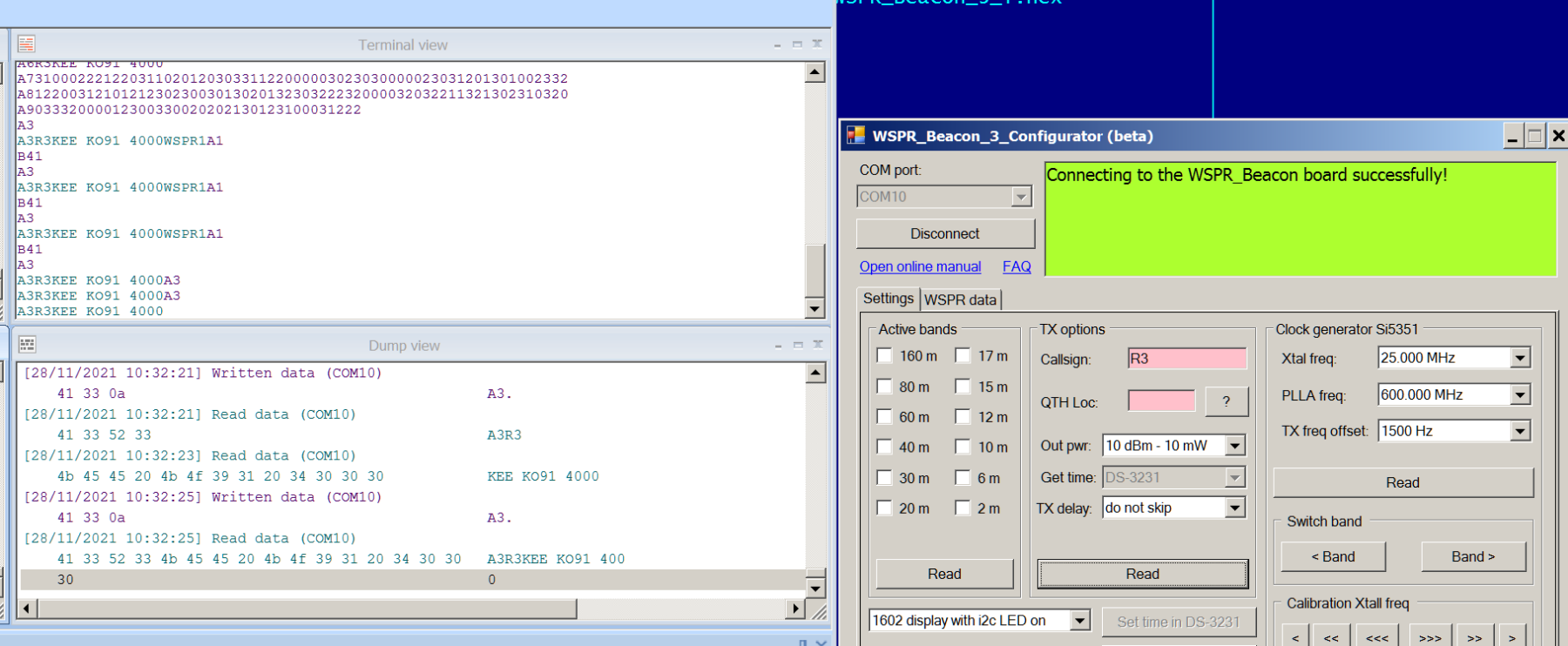Screen dimensions: 1568x646
Task: Close the Dump view panel
Action: [x=818, y=345]
